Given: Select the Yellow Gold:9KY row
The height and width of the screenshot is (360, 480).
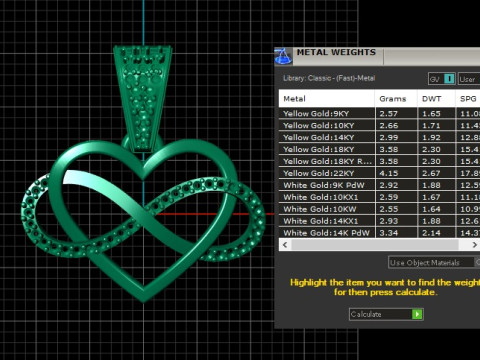Looking at the screenshot, I should [379, 113].
